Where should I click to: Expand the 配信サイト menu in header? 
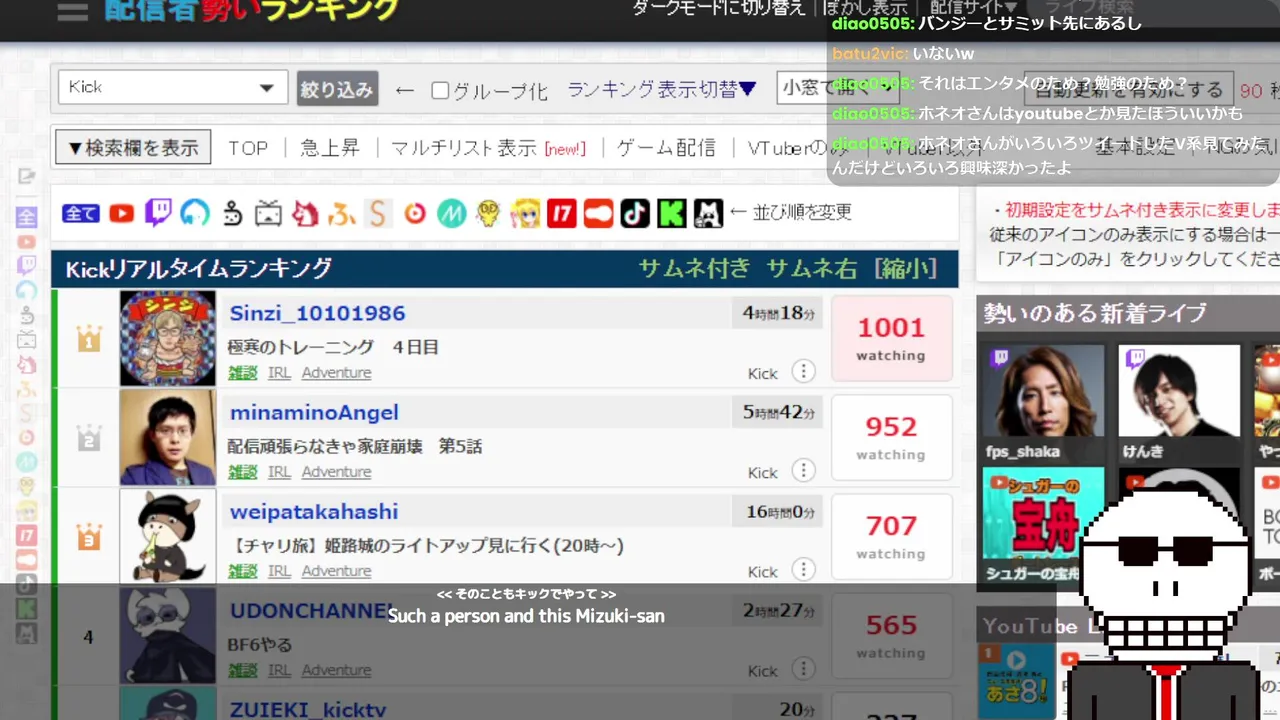click(x=972, y=8)
